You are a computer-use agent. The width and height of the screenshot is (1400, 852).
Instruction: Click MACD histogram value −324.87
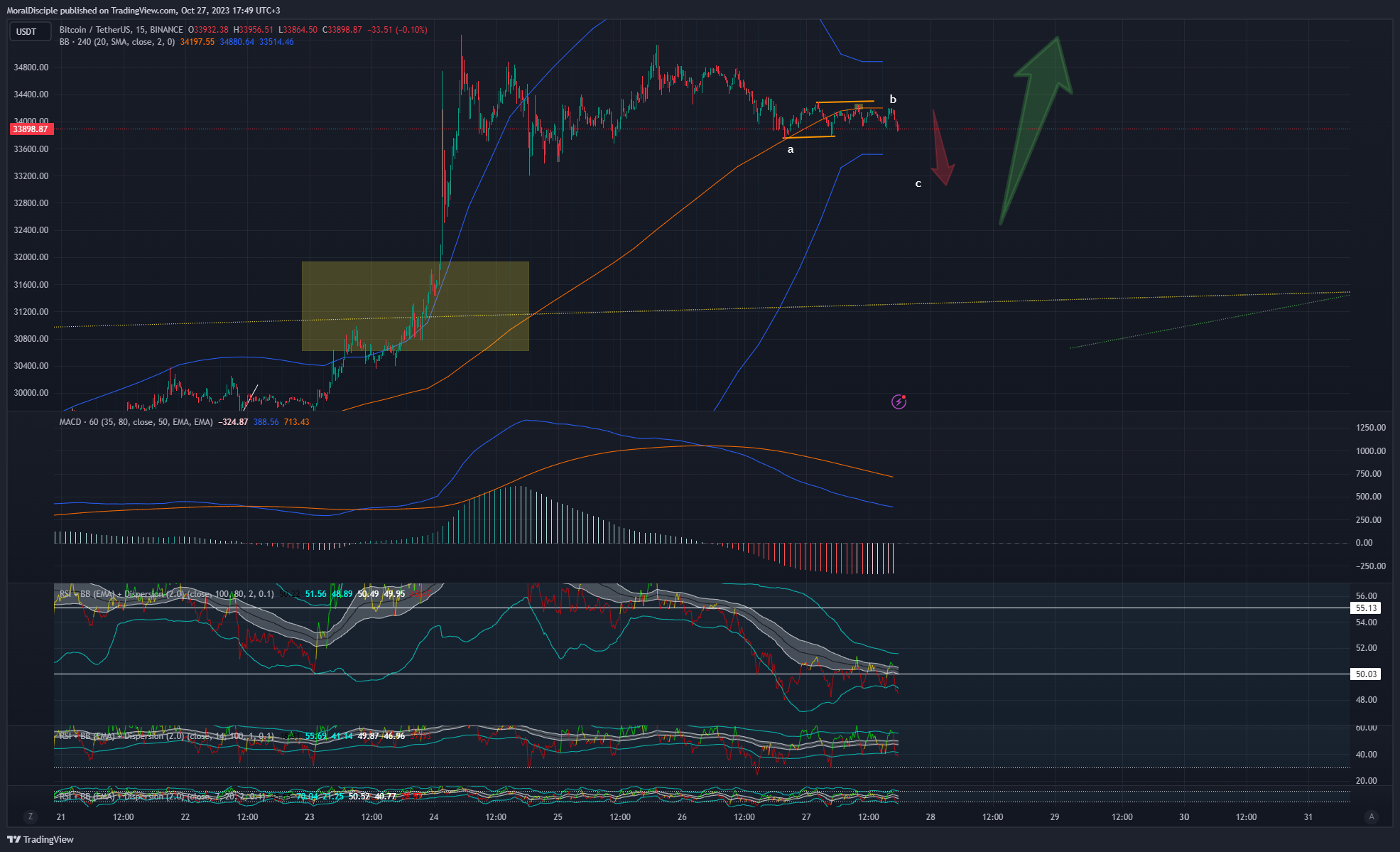pos(233,422)
